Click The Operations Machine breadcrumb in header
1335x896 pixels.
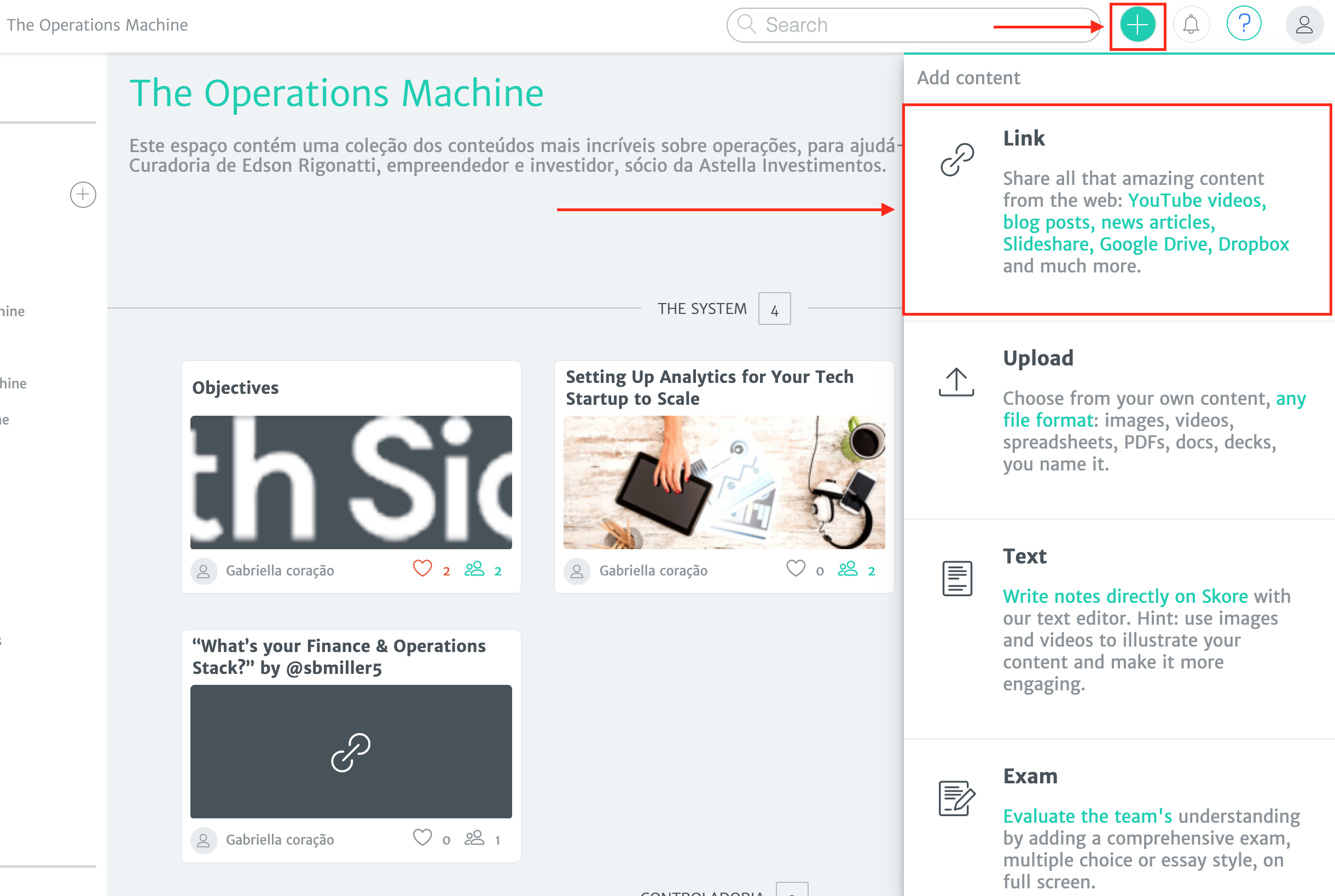[x=97, y=25]
